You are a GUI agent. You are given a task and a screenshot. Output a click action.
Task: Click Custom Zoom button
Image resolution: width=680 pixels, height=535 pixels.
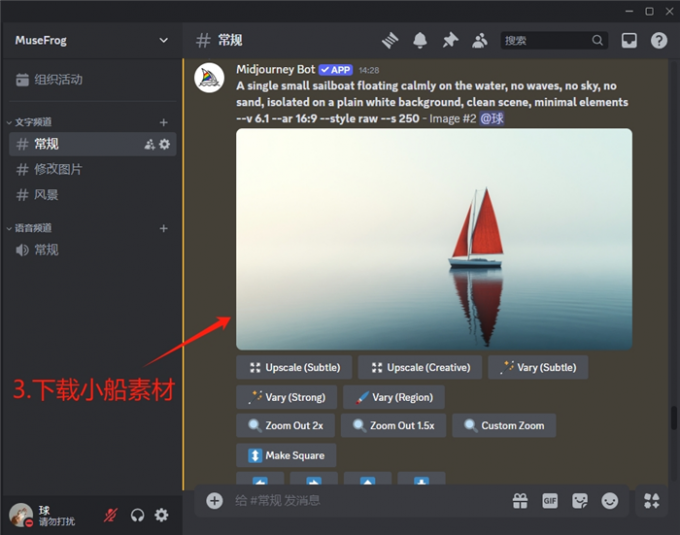click(504, 425)
